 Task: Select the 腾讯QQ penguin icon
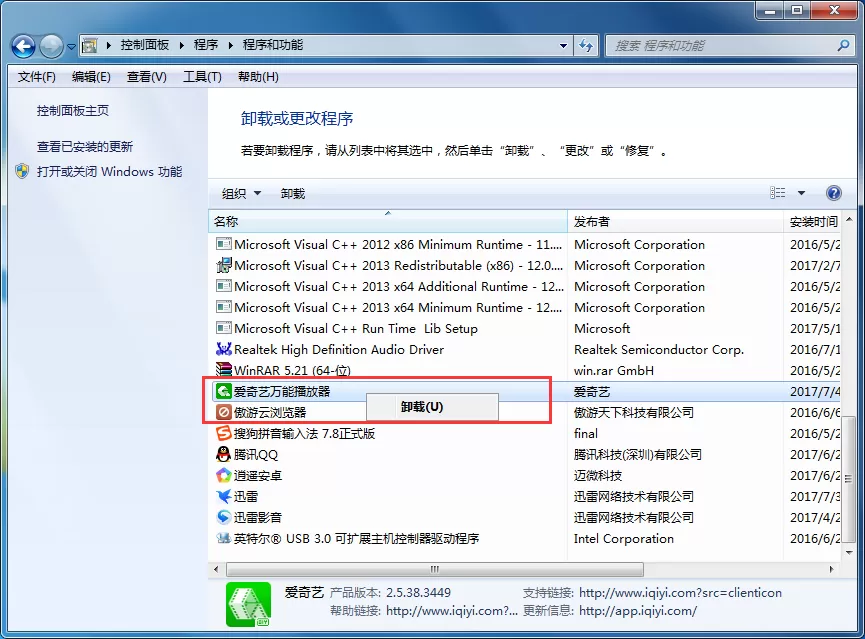pos(223,454)
